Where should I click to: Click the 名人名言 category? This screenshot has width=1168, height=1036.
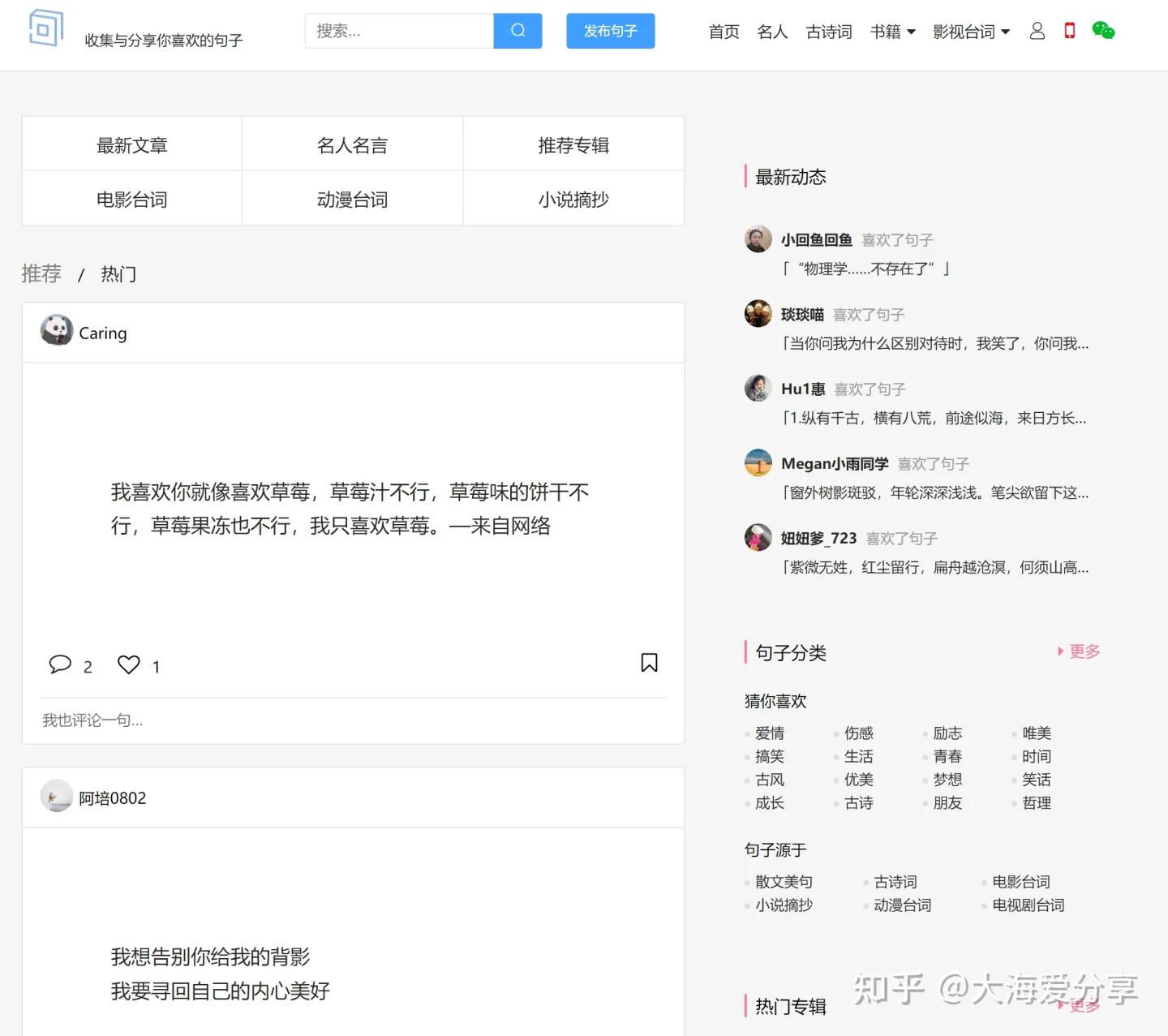point(352,145)
